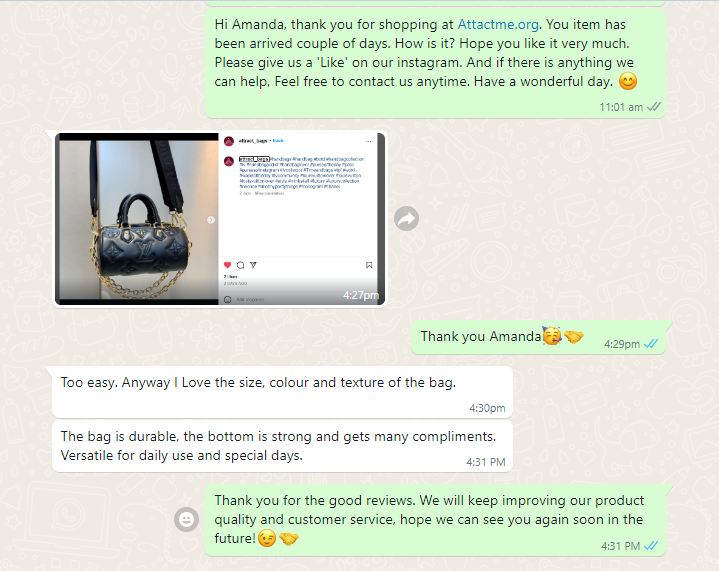Click the profile avatar in the post header
The height and width of the screenshot is (571, 719).
(229, 141)
